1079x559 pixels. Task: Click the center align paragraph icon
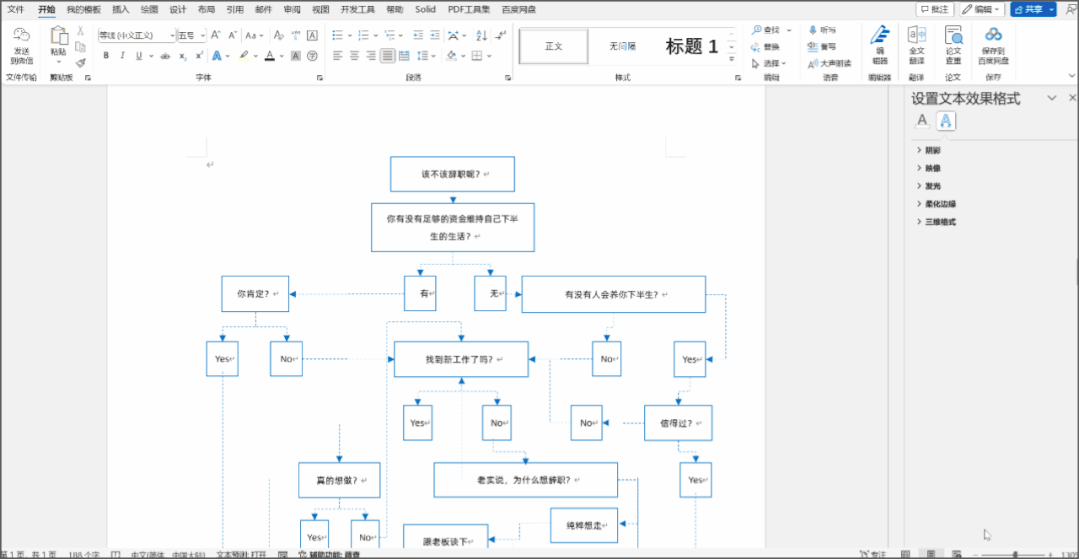(x=354, y=55)
